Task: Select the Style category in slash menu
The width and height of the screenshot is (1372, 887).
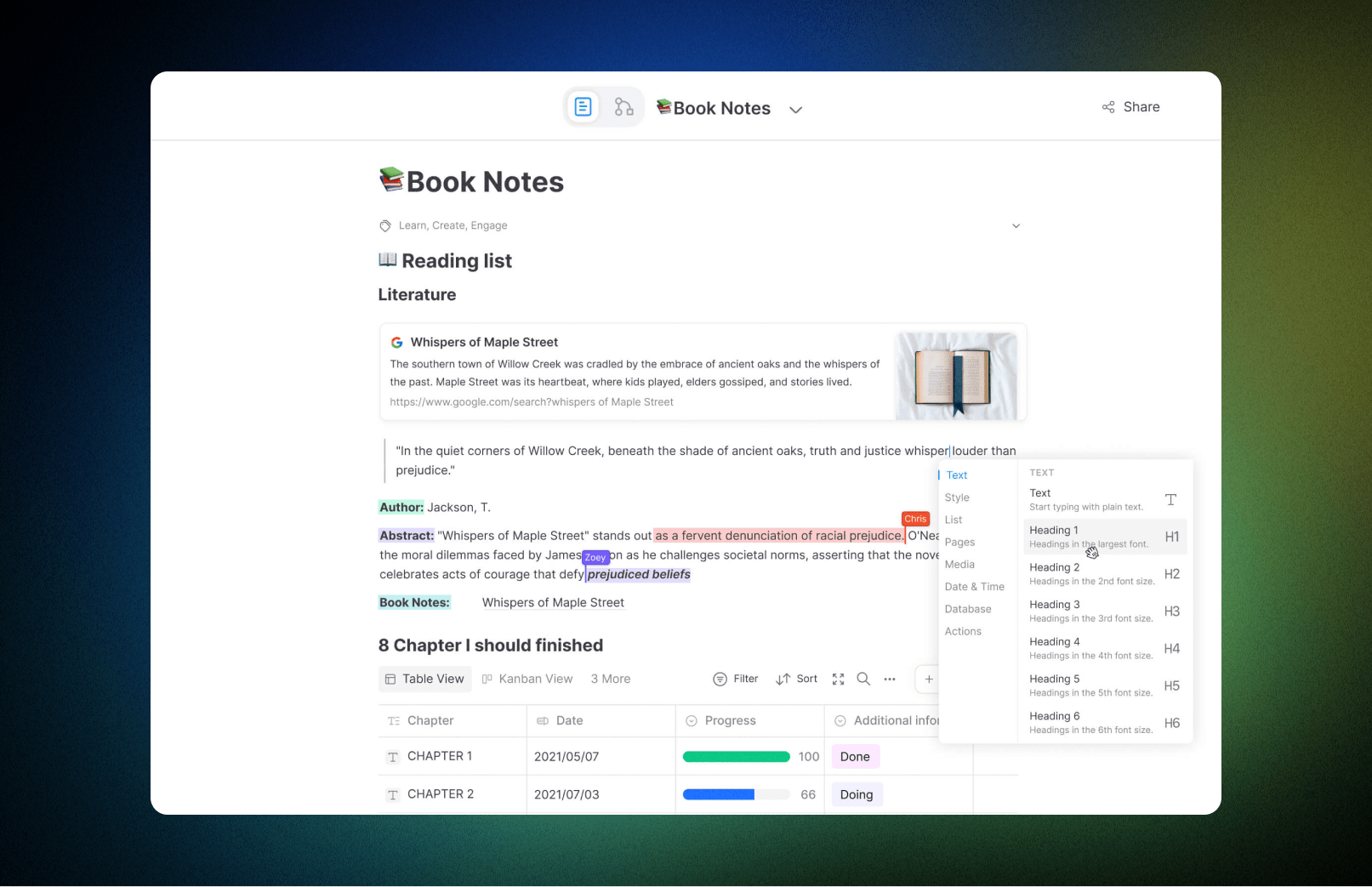Action: coord(957,498)
